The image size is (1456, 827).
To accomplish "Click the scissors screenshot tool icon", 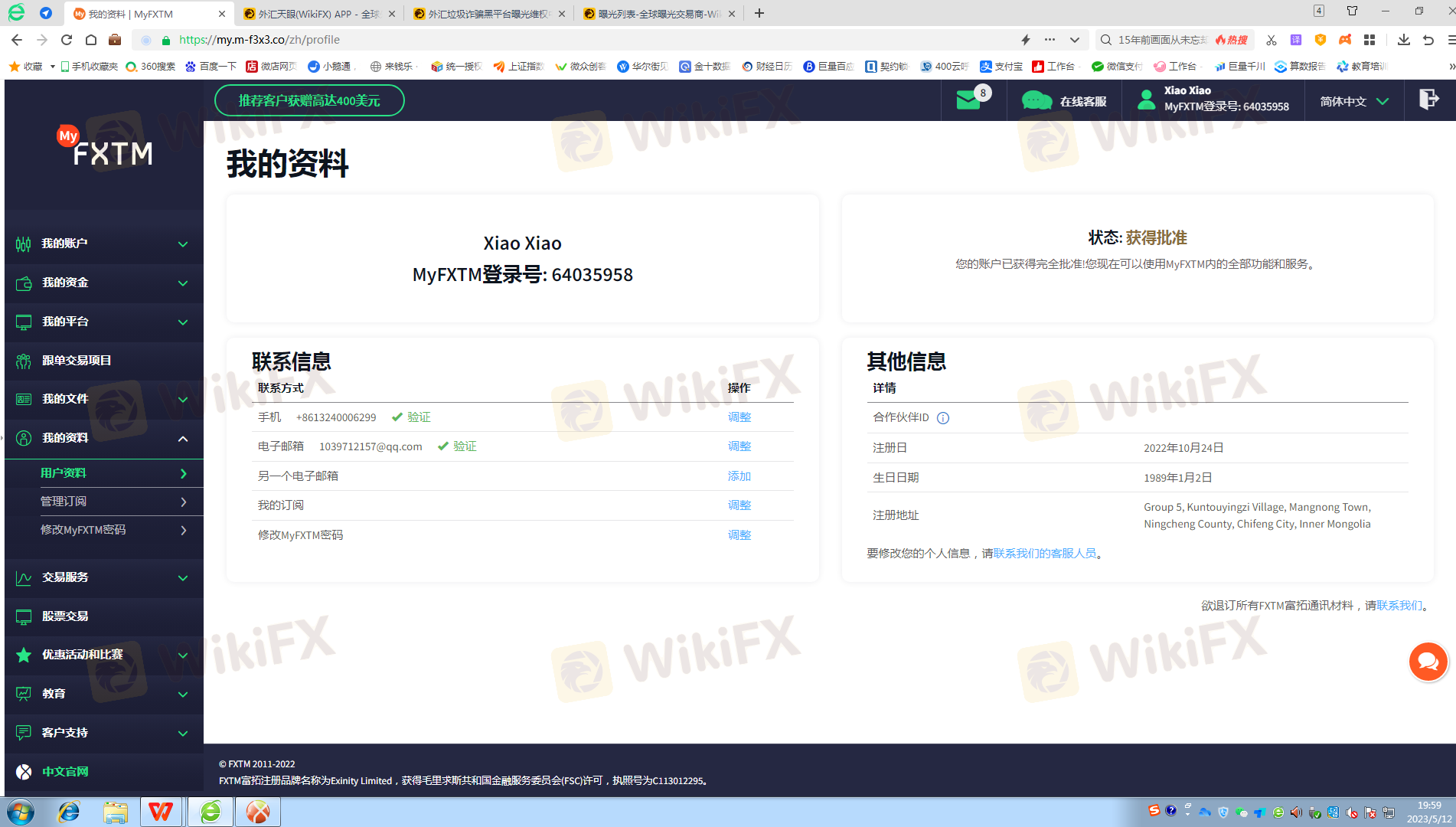I will click(1272, 40).
